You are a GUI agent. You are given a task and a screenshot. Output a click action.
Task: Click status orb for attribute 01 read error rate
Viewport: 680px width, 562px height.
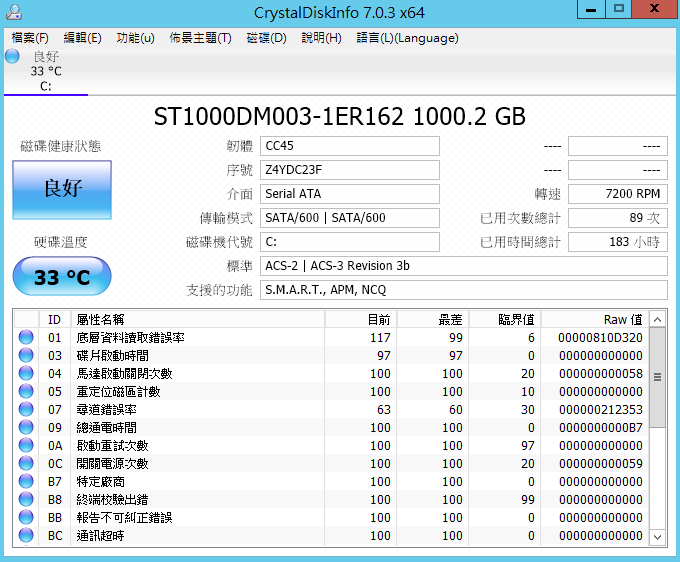[26, 338]
